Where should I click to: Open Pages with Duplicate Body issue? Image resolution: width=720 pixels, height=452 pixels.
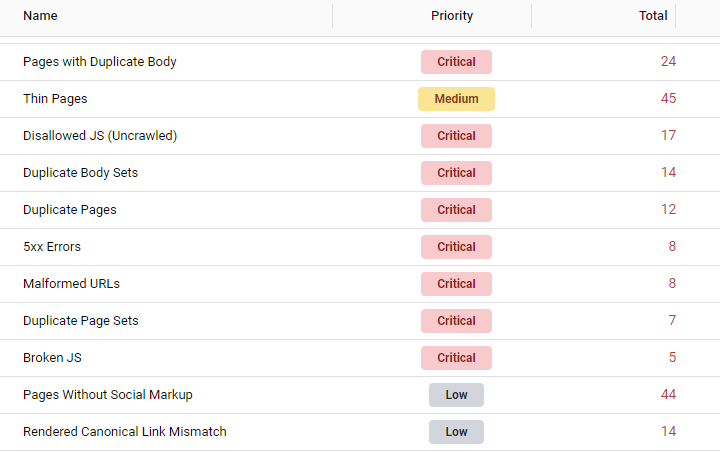(100, 62)
